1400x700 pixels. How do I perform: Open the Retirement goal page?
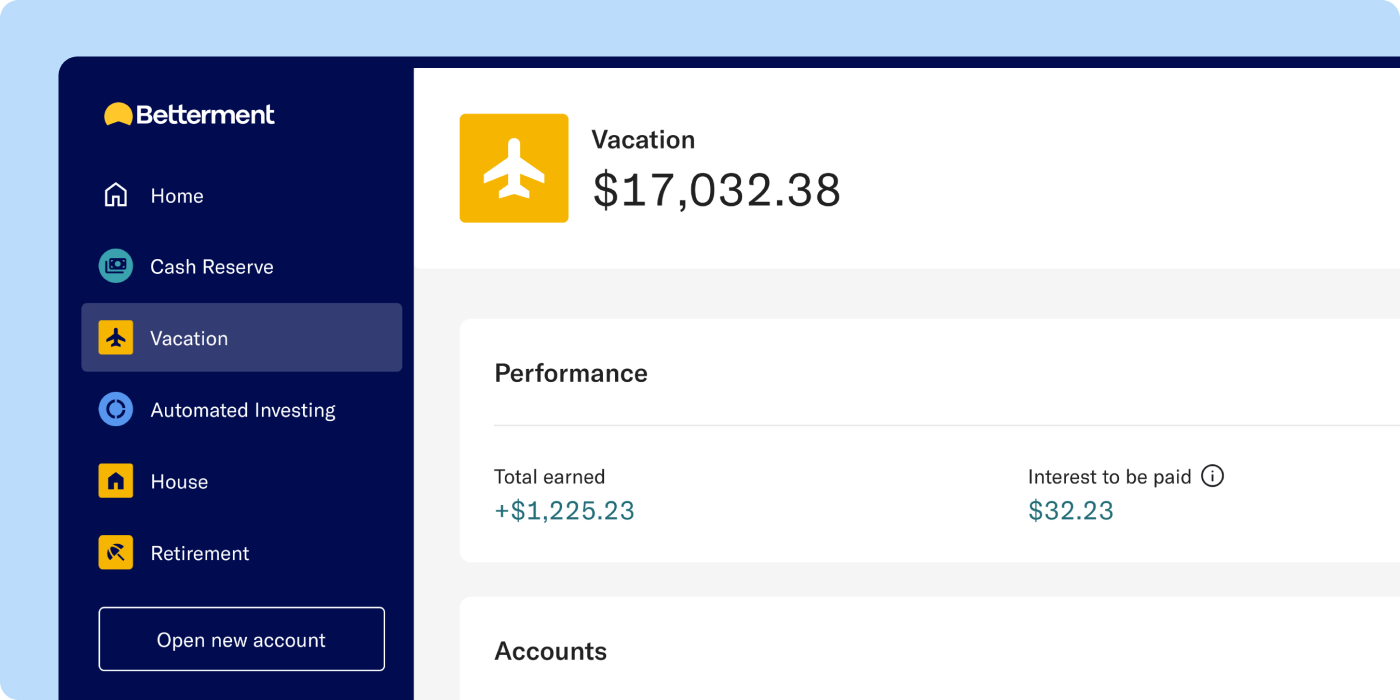[x=200, y=553]
